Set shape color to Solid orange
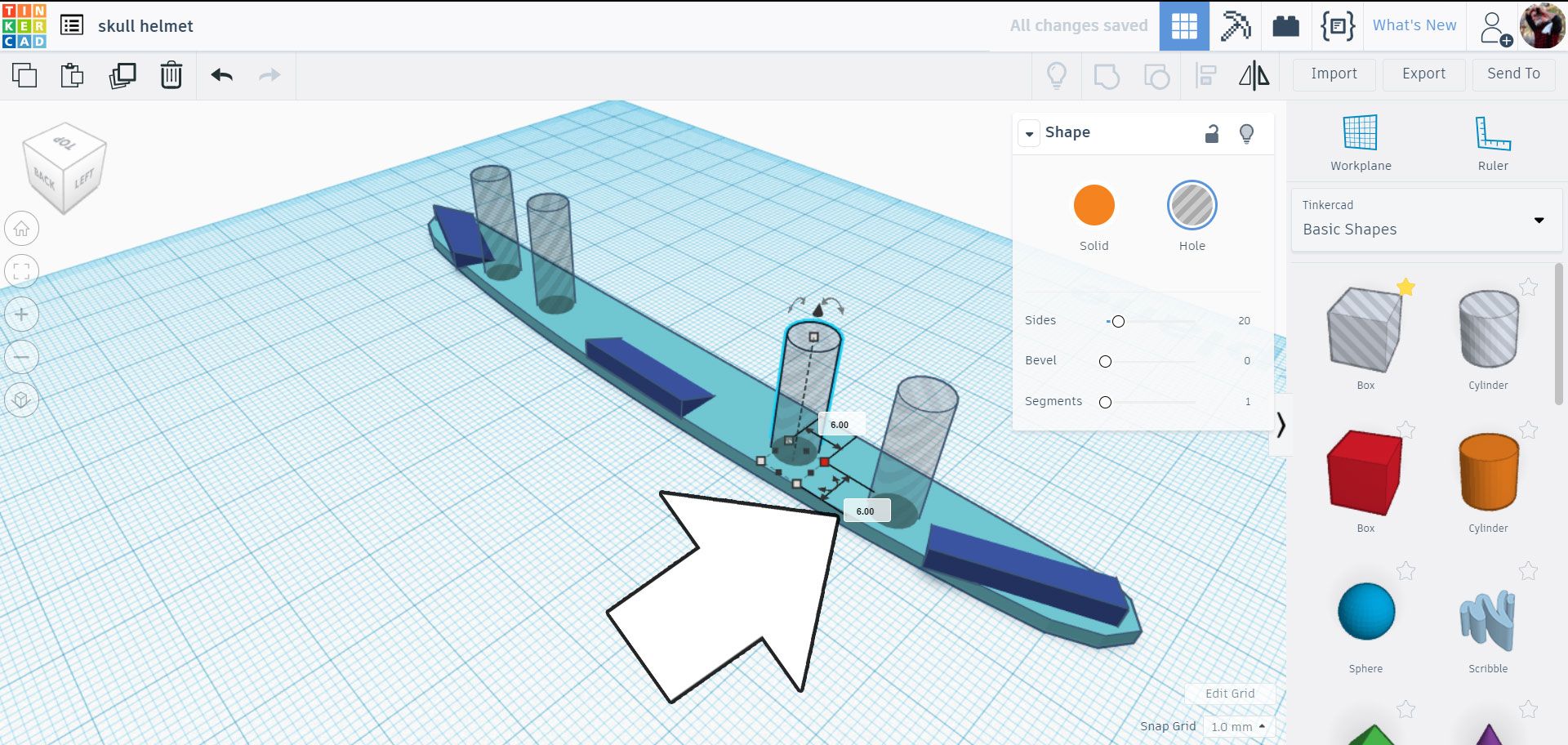Screen dimensions: 1568x745 coord(1094,205)
